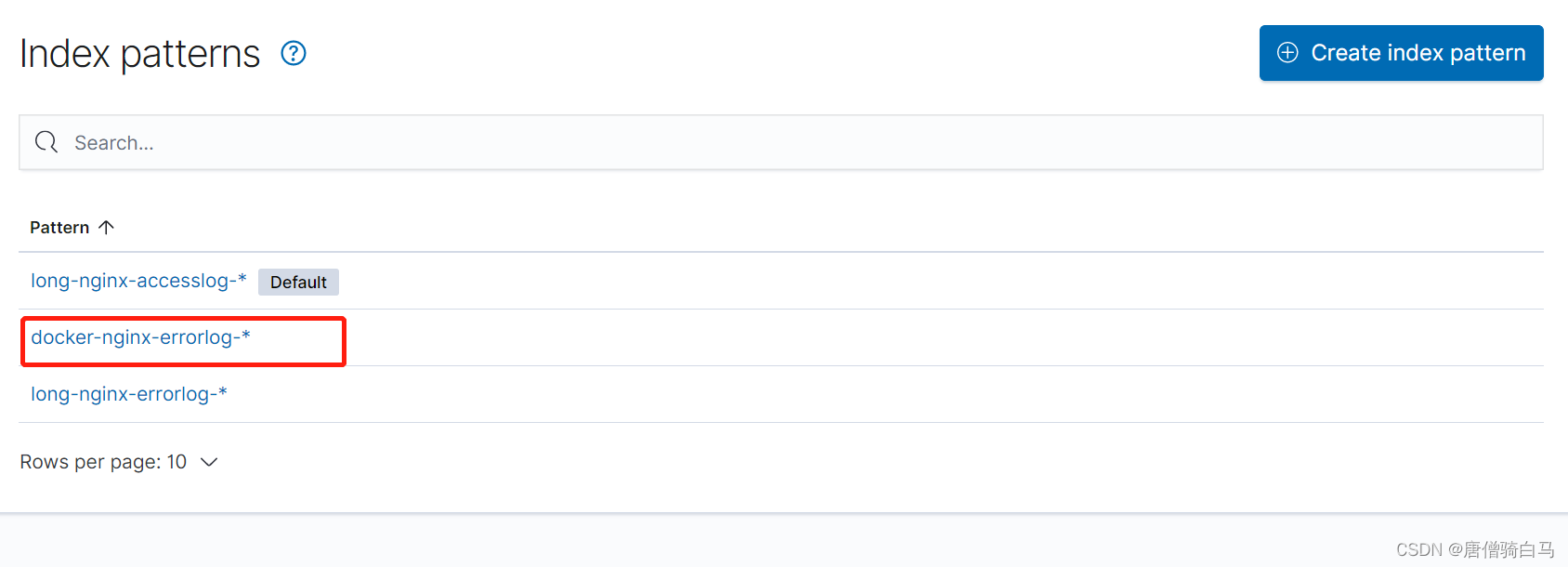Click the circled plus inside the blue button
1568x567 pixels.
click(1288, 53)
